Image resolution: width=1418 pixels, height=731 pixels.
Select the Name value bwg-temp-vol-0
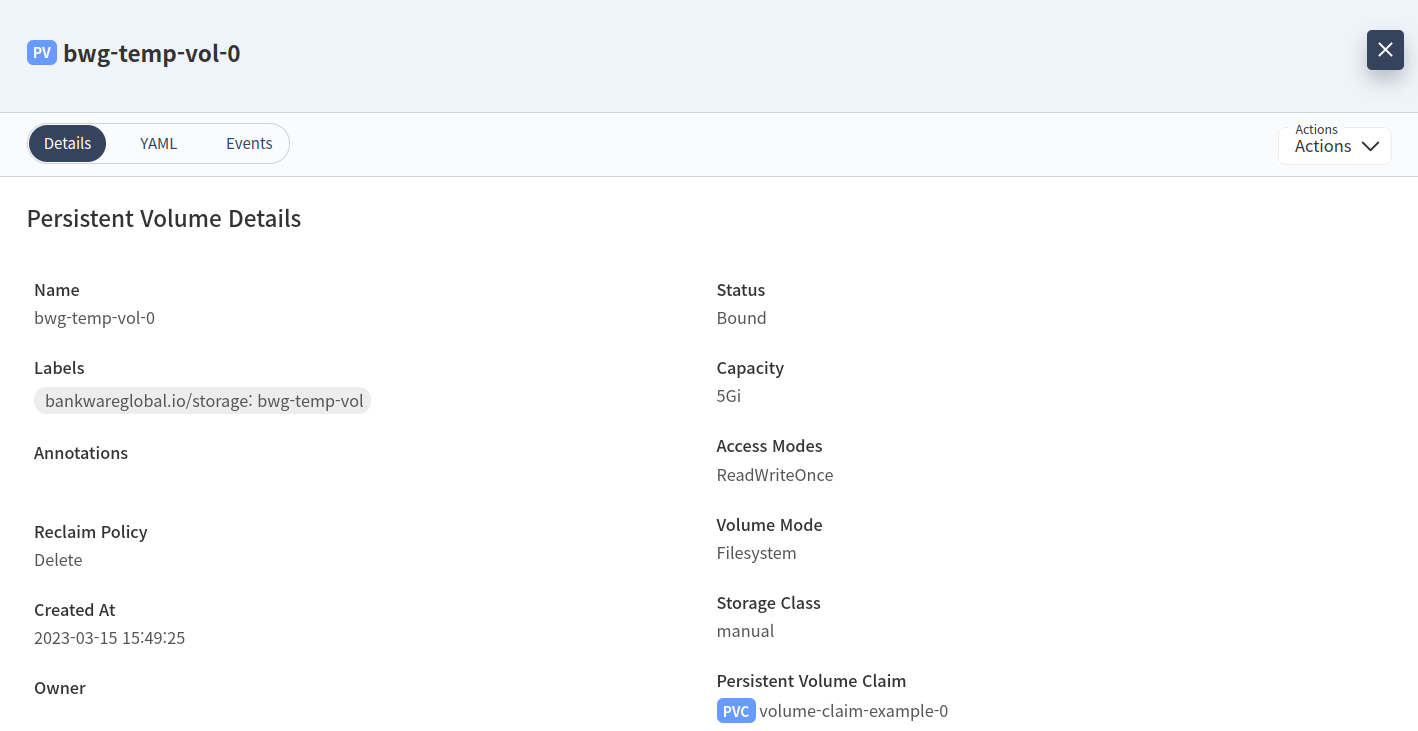[x=94, y=318]
